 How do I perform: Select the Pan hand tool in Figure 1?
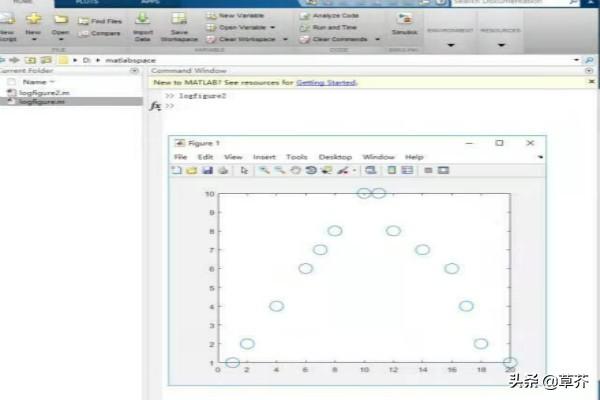tap(296, 171)
